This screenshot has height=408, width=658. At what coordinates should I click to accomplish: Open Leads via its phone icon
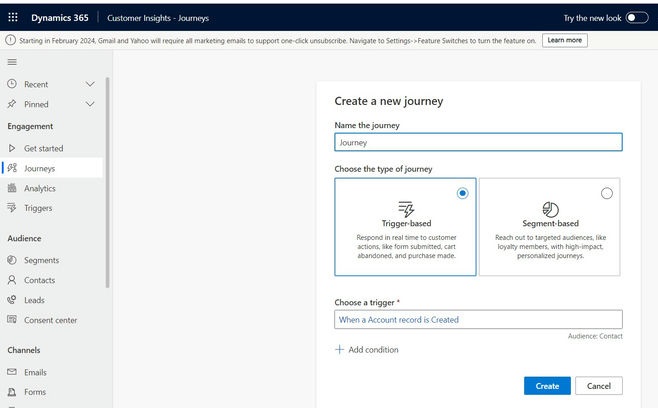(12, 300)
